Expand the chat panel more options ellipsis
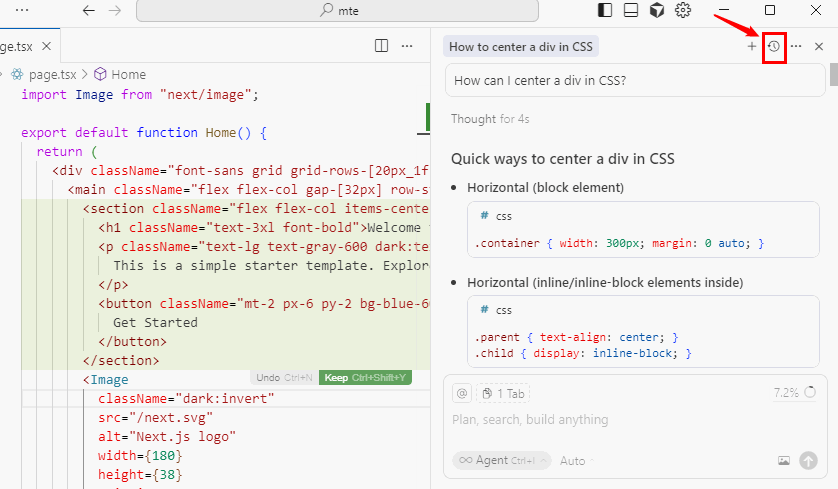 (796, 47)
